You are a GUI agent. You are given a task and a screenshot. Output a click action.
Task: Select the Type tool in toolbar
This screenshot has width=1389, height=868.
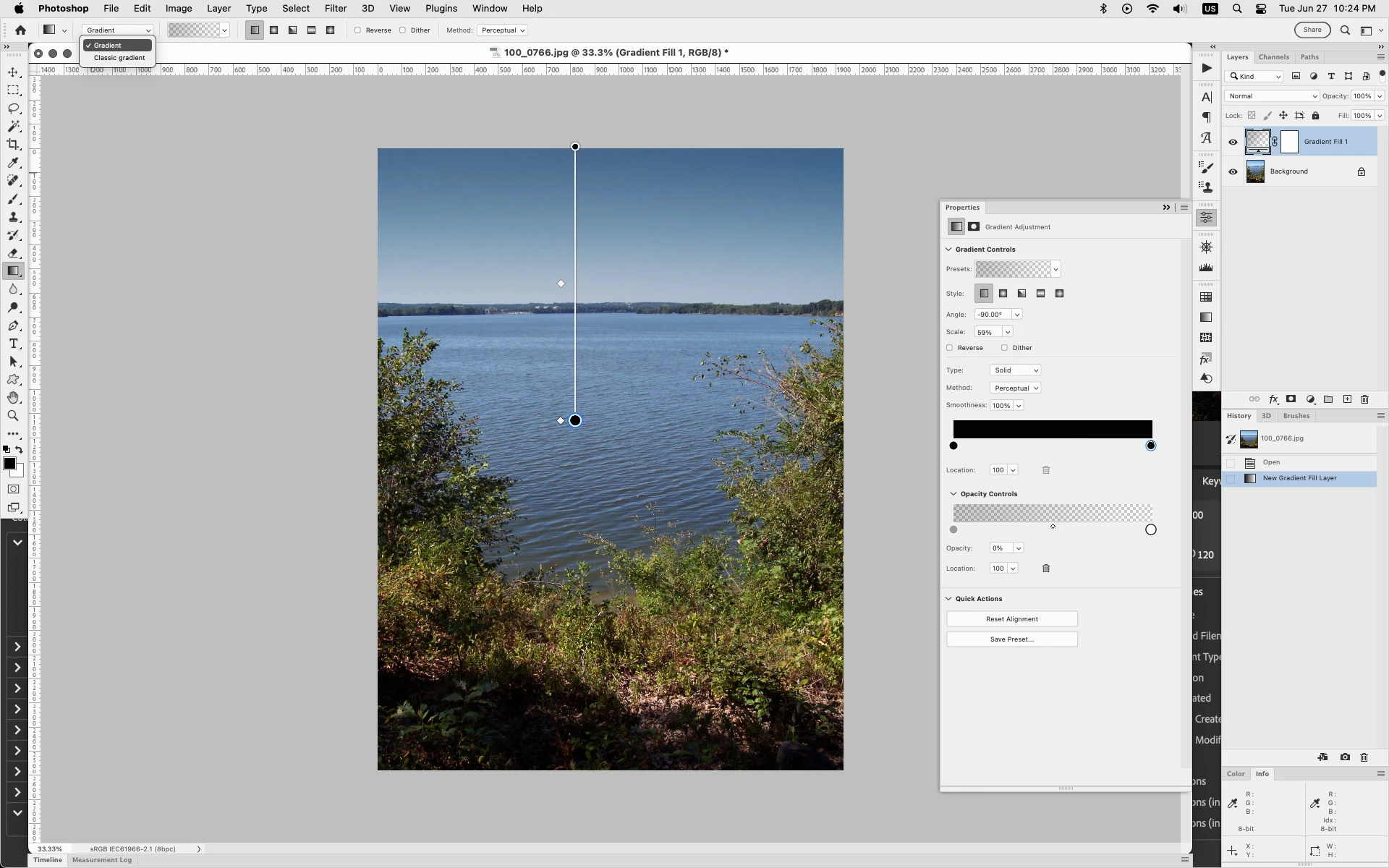[x=13, y=344]
